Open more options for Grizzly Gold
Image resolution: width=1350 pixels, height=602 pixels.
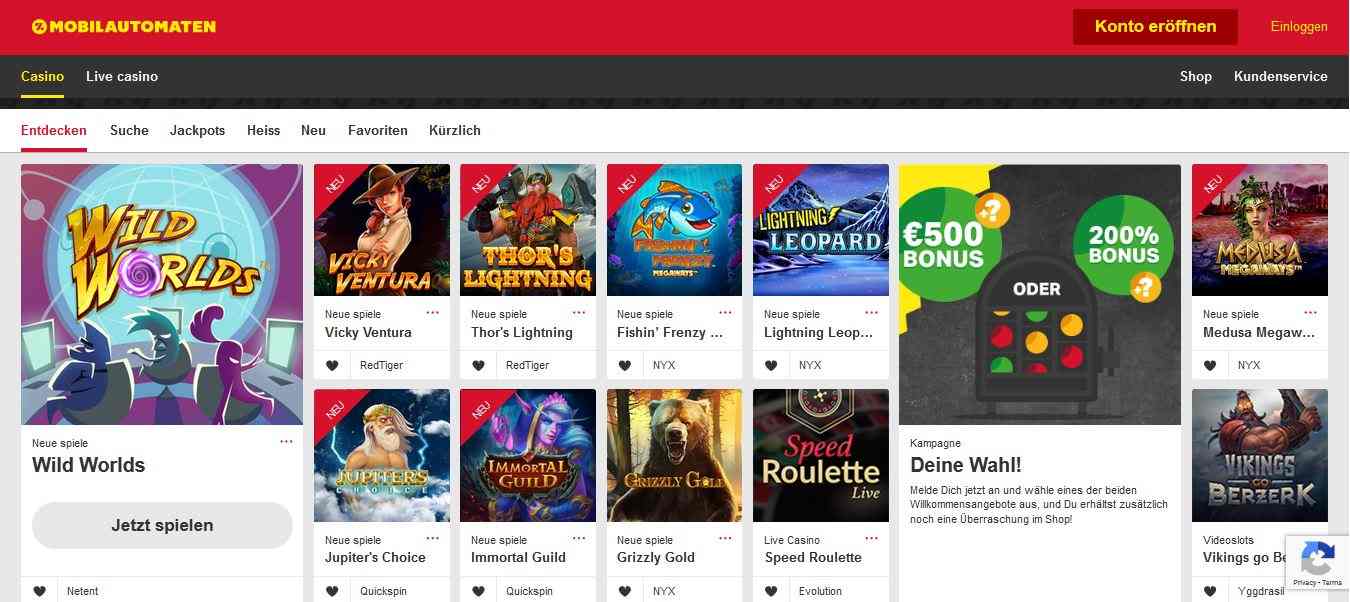click(724, 538)
